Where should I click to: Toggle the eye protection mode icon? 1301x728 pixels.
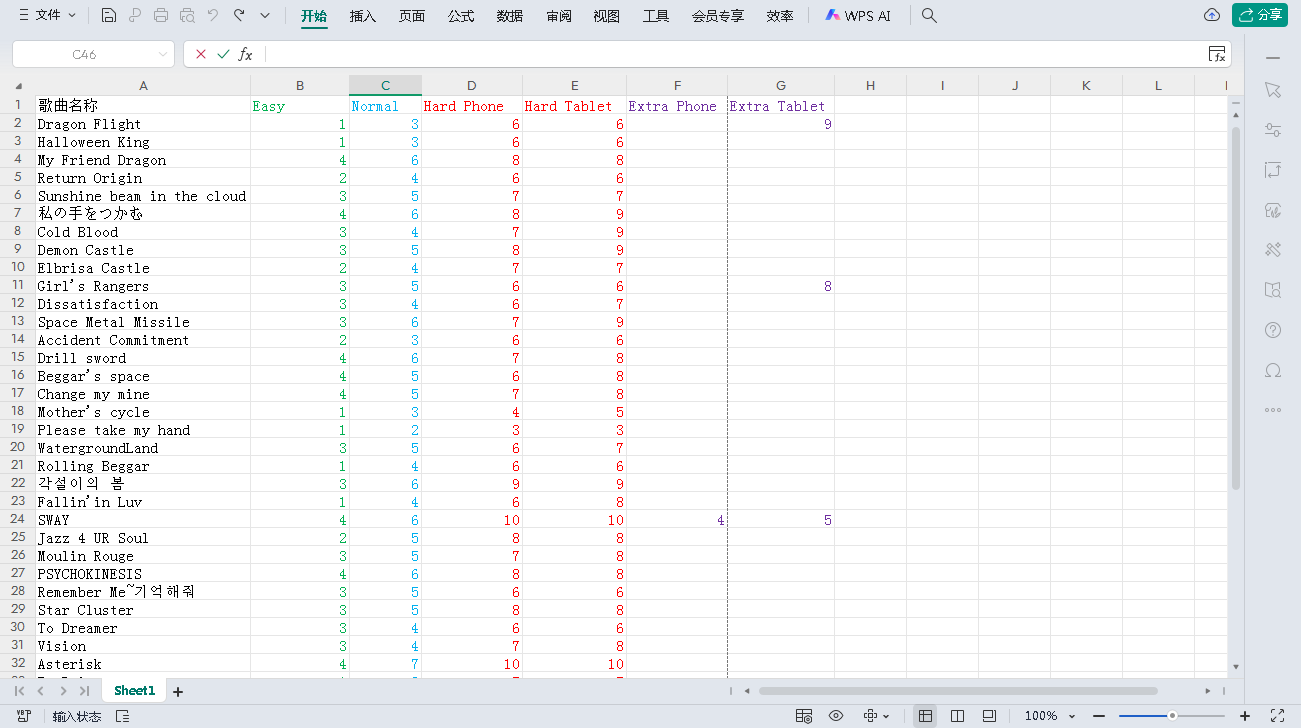pos(836,716)
